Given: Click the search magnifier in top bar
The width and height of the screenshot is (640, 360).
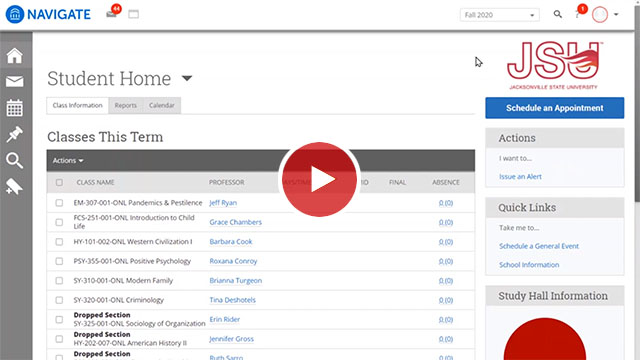Looking at the screenshot, I should pyautogui.click(x=558, y=14).
